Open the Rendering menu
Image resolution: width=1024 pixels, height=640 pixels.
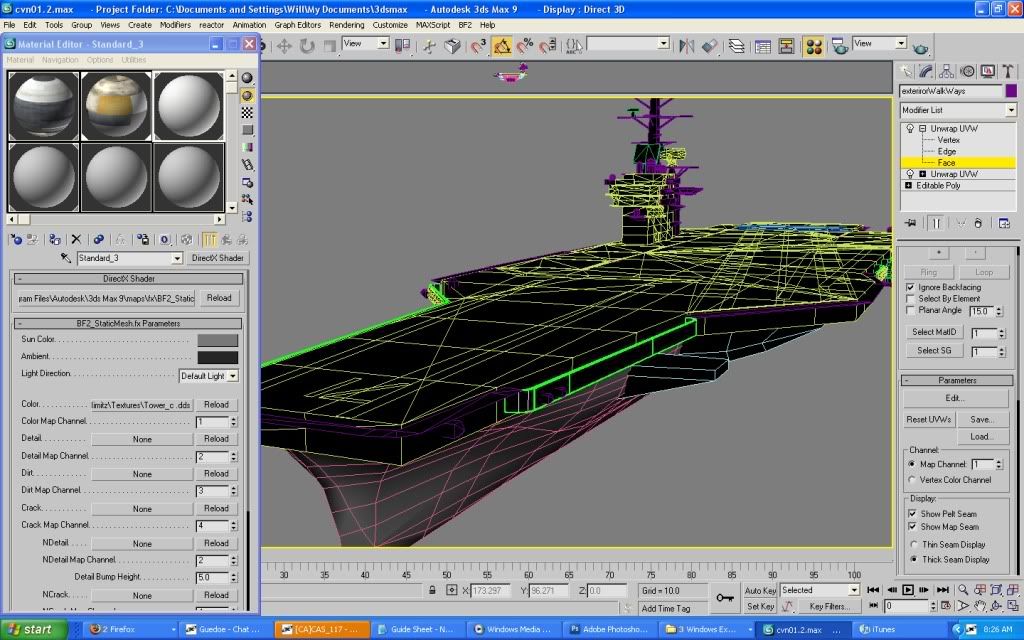[x=346, y=24]
